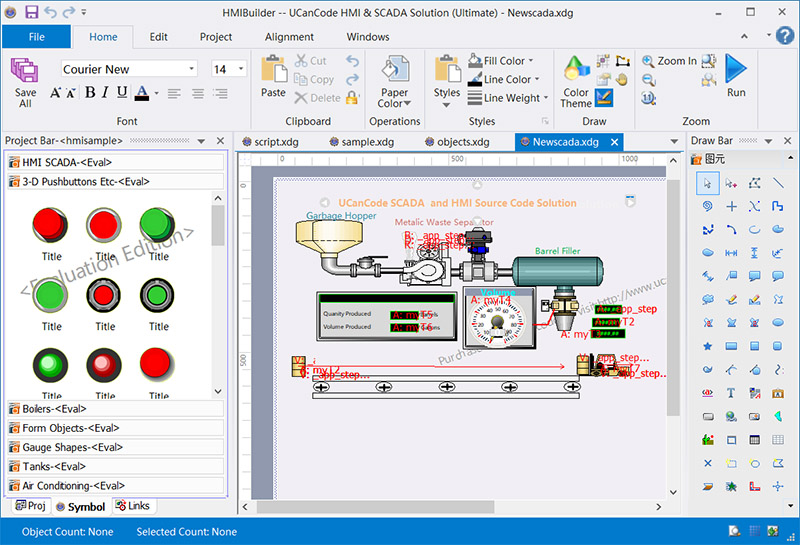Select the spiral tool in Draw Bar
Screen dimensions: 800x545
(708, 206)
